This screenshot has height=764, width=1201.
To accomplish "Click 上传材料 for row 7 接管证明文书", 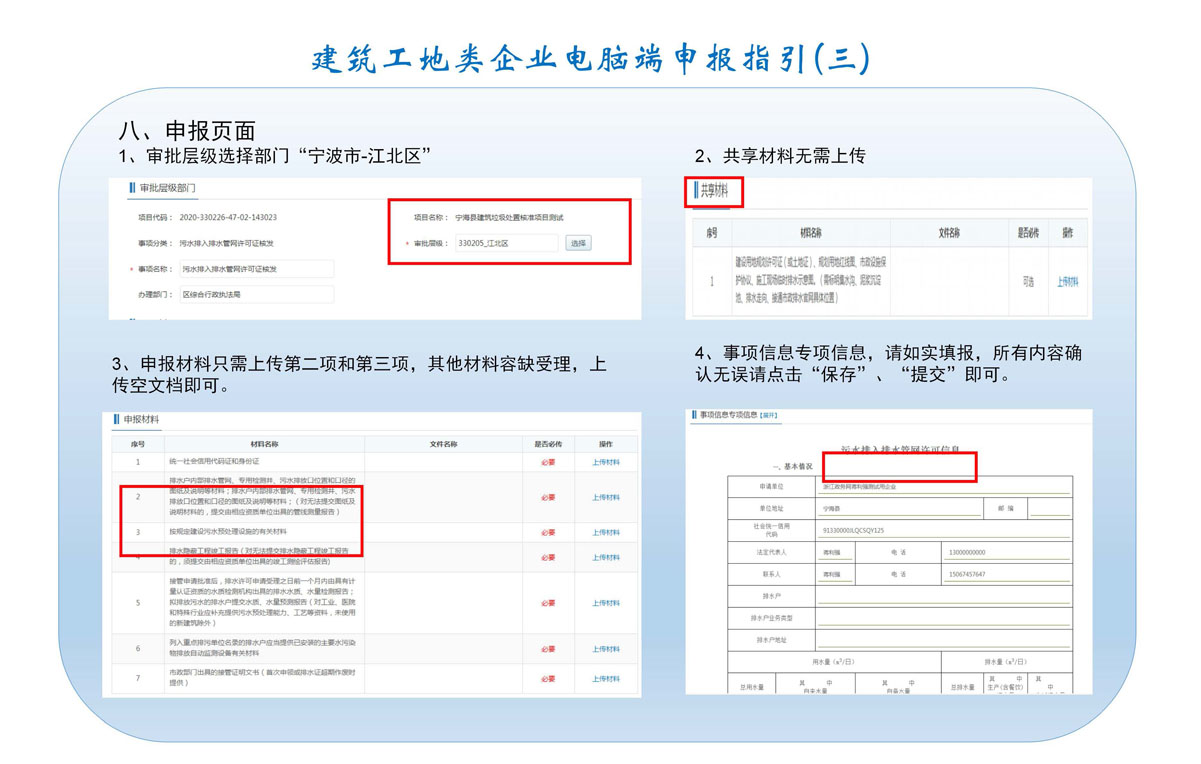I will click(605, 677).
